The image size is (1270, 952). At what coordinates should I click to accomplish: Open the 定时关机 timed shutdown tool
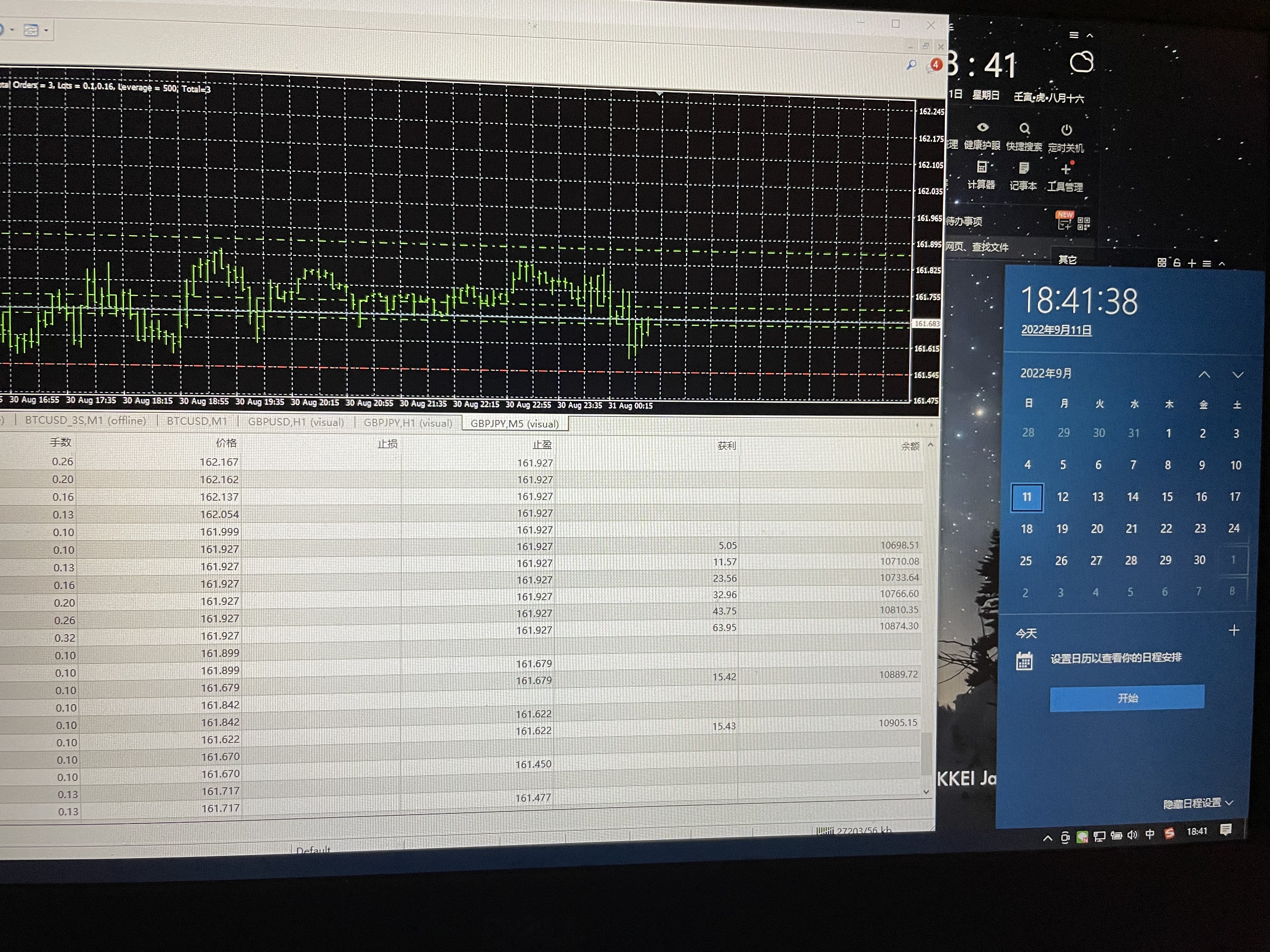pyautogui.click(x=1066, y=130)
